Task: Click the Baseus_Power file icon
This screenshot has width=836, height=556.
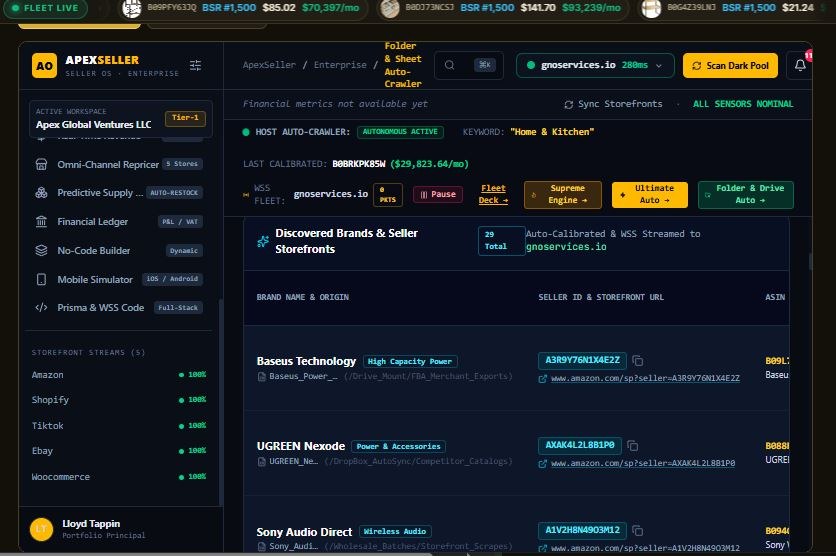Action: point(262,377)
